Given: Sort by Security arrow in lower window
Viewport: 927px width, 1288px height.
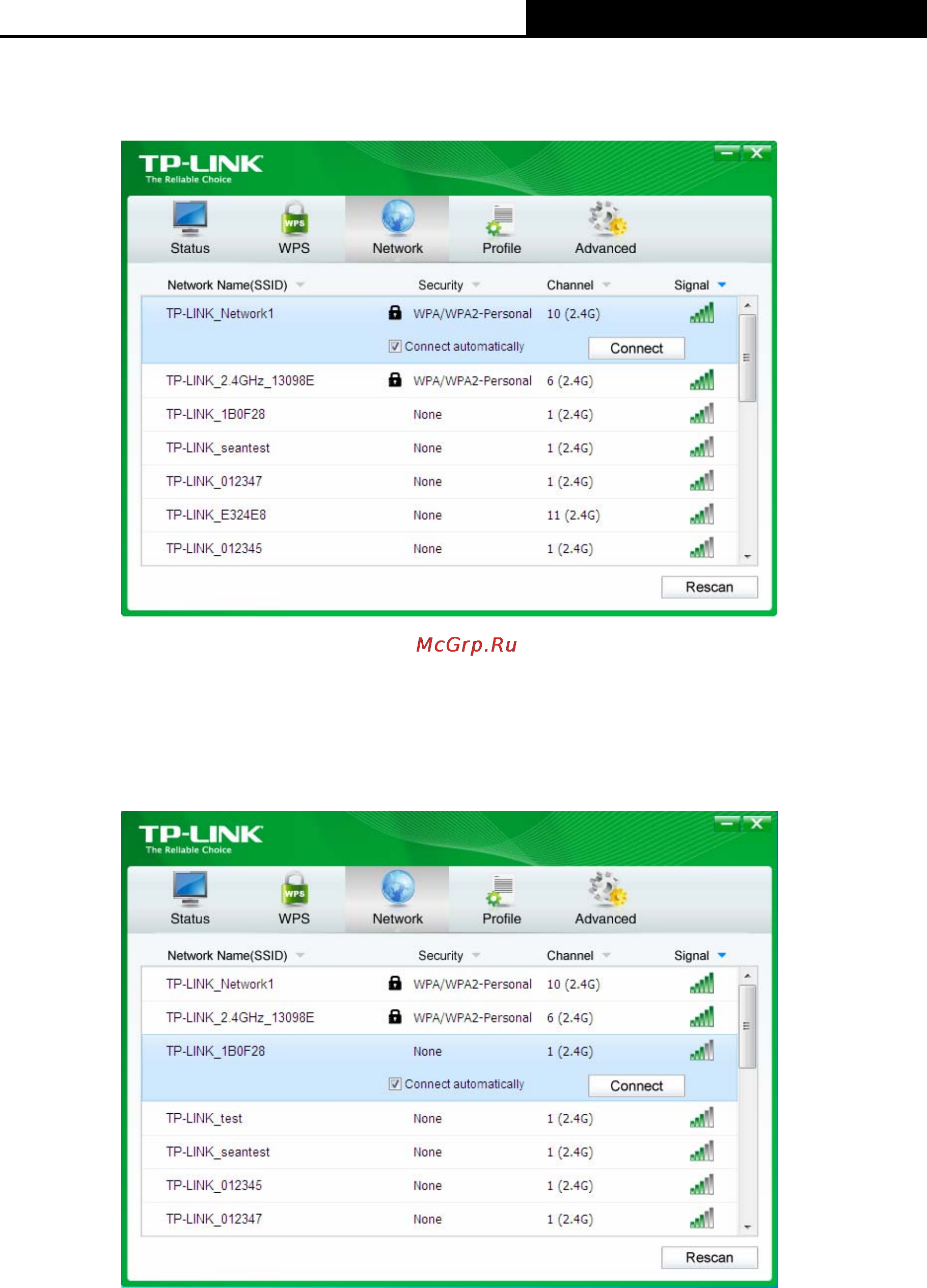Looking at the screenshot, I should [476, 955].
